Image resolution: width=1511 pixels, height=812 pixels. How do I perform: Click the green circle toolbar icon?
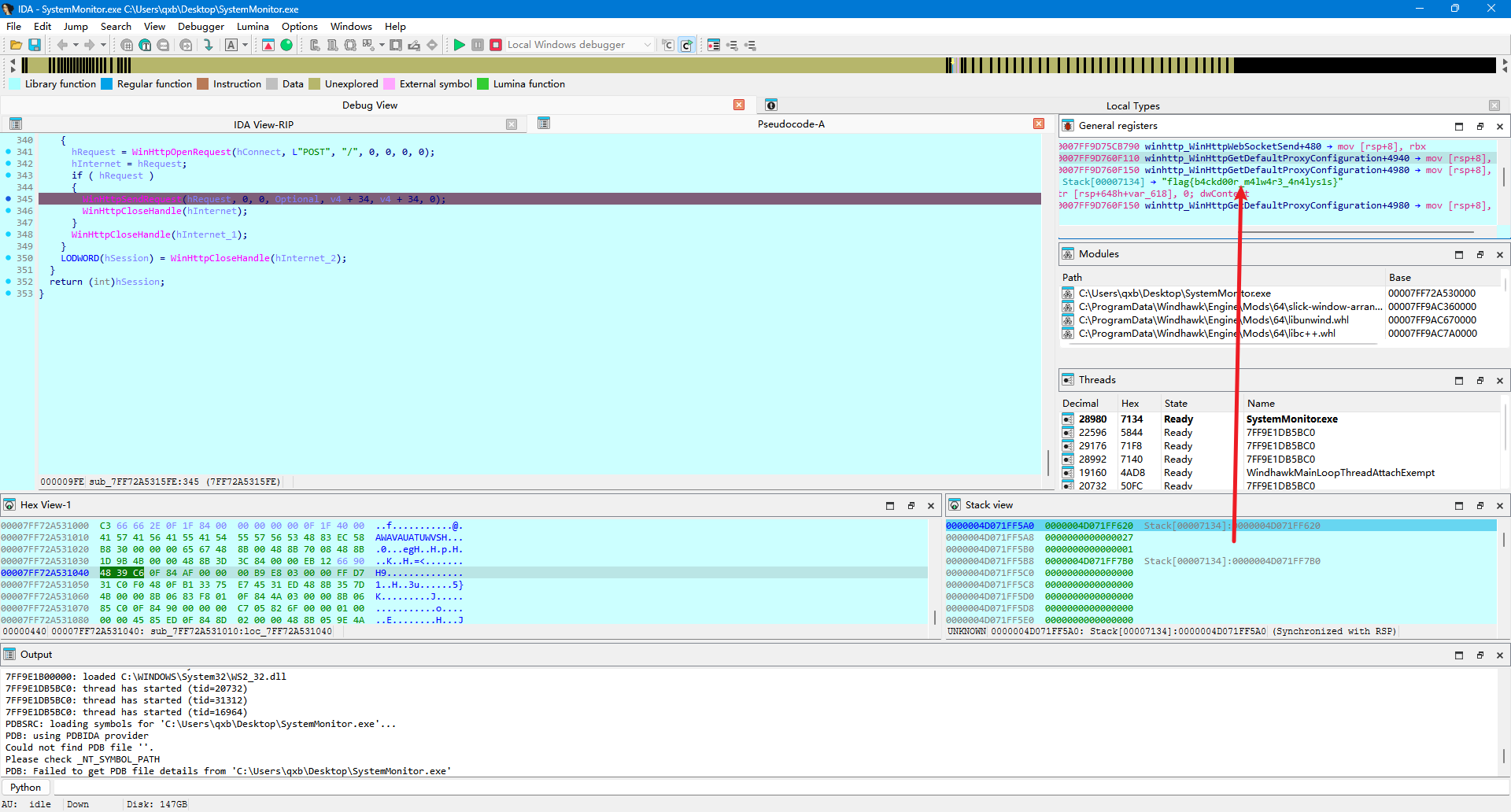point(286,45)
